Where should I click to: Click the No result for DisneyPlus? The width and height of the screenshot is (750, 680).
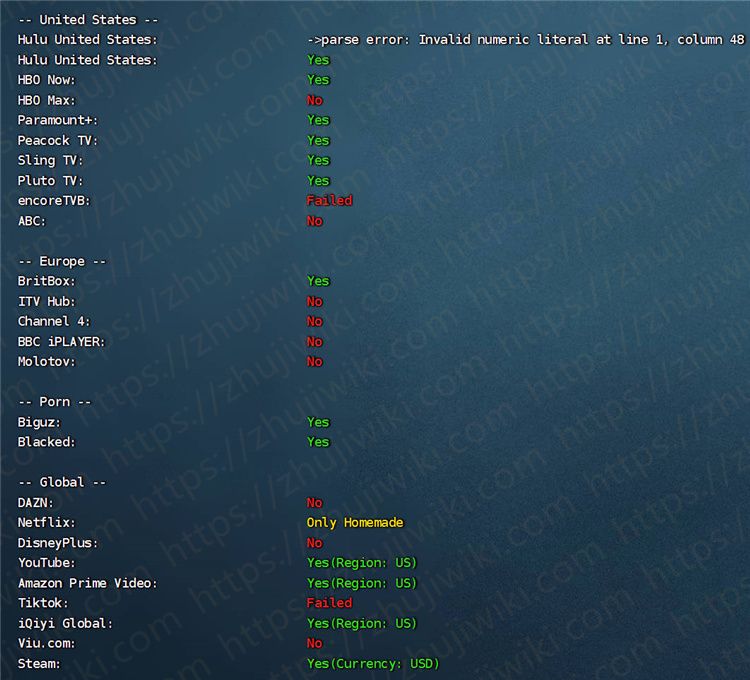[315, 543]
